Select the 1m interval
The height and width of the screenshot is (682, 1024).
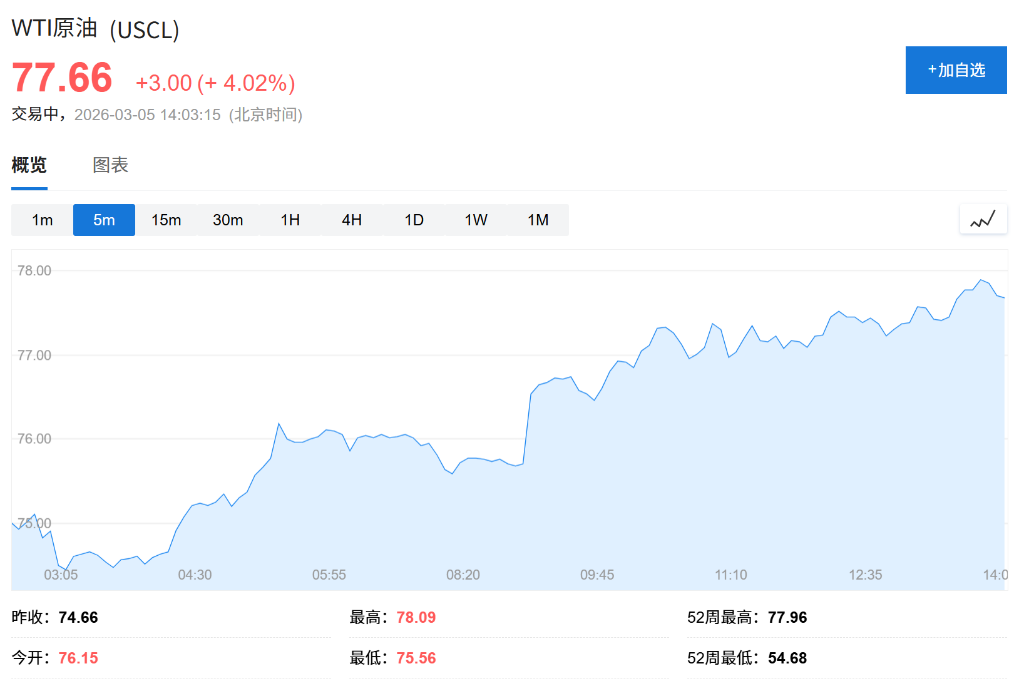click(42, 220)
